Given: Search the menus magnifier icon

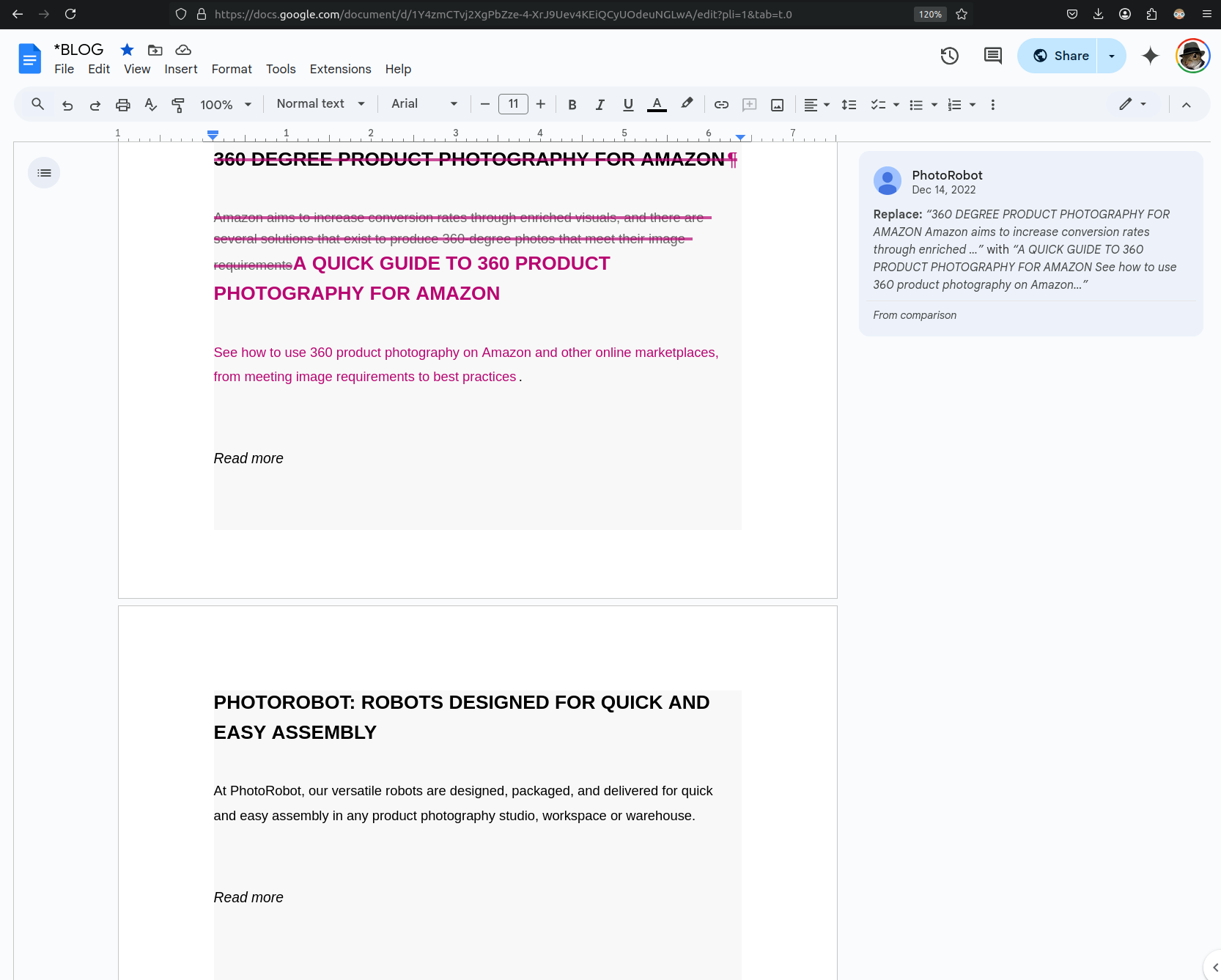Looking at the screenshot, I should (x=38, y=104).
